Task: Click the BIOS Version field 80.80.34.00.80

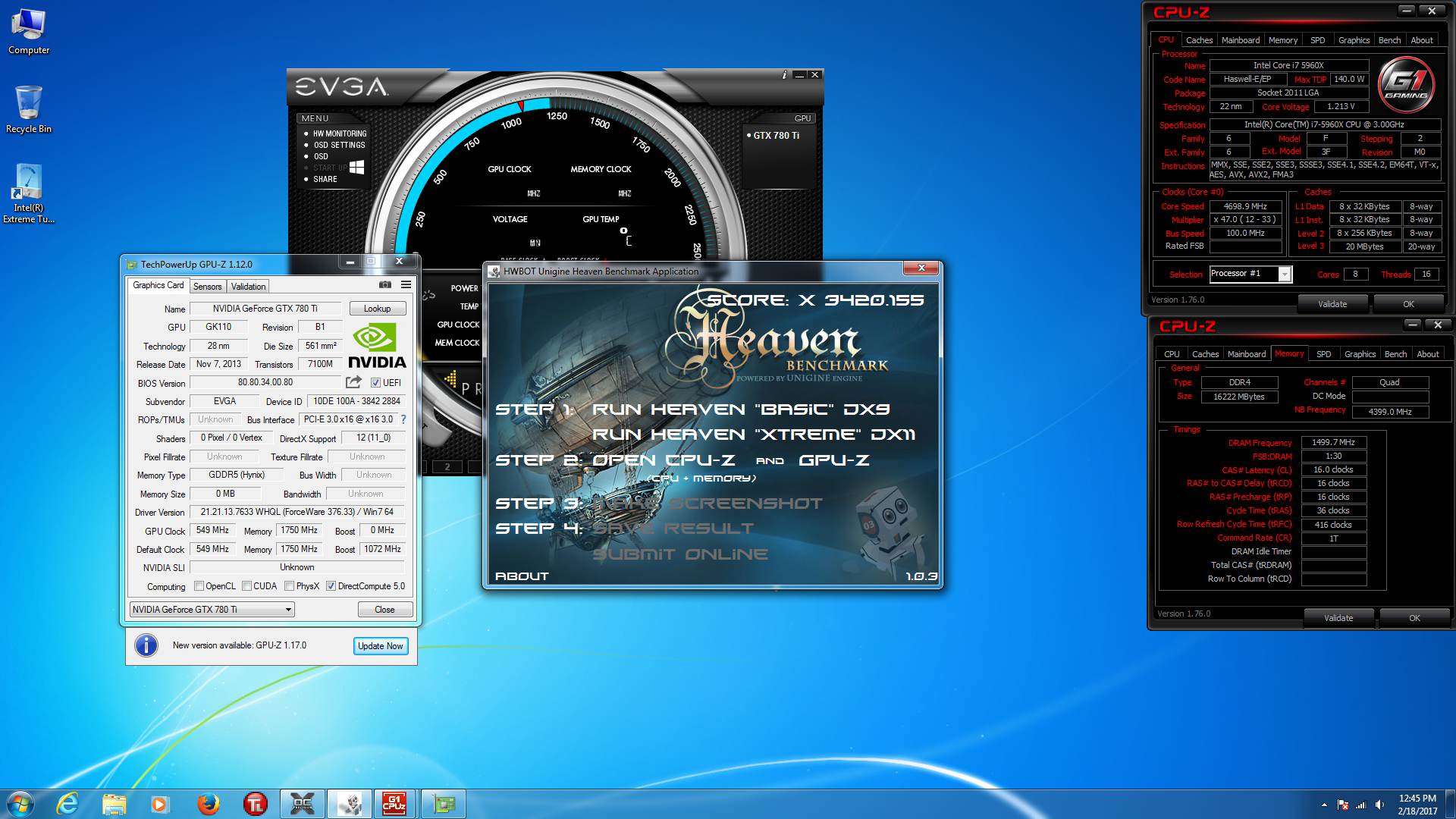Action: point(265,382)
